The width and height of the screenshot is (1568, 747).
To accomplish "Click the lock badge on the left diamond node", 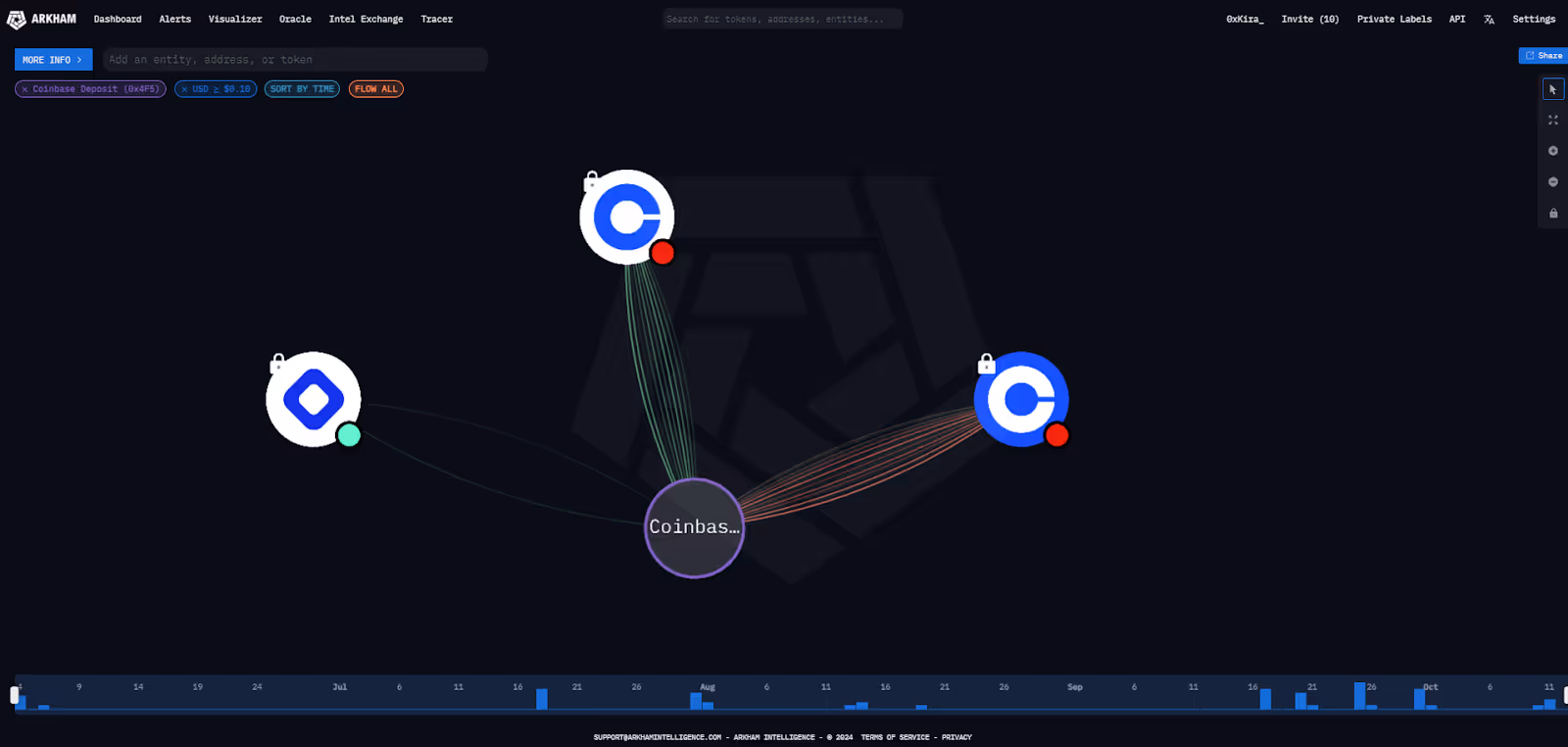I will point(278,364).
